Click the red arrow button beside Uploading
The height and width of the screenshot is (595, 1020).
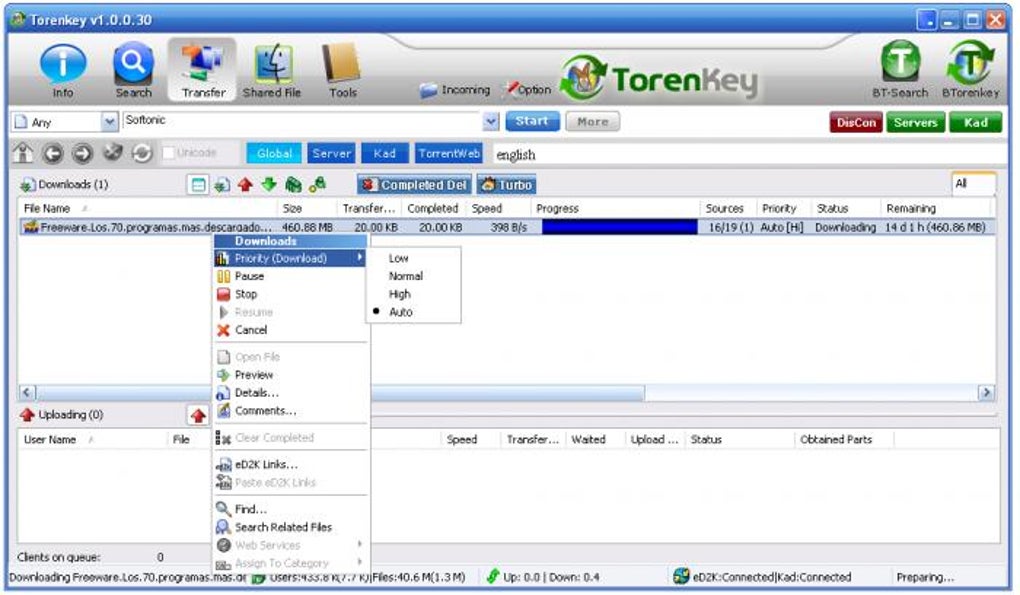pos(198,415)
